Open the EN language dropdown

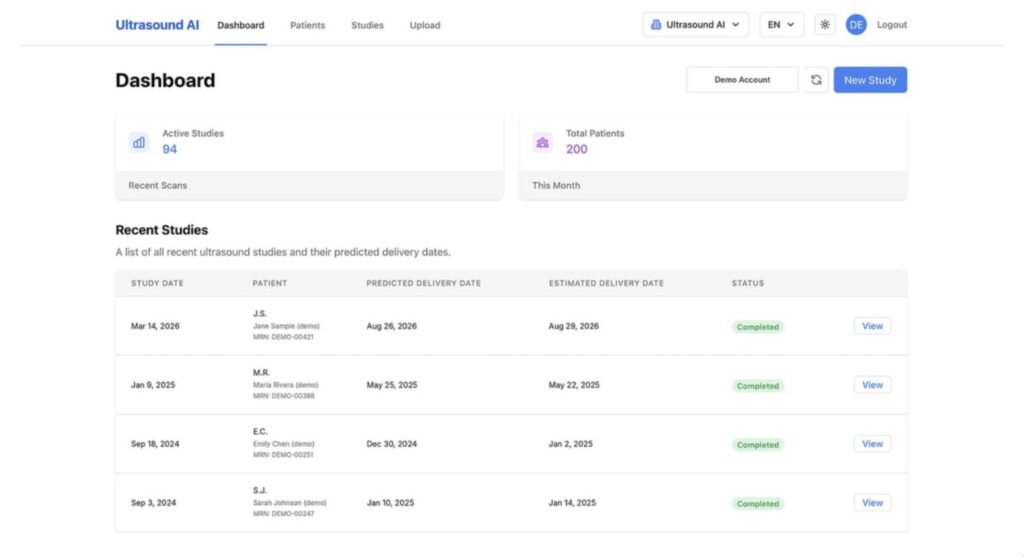781,25
